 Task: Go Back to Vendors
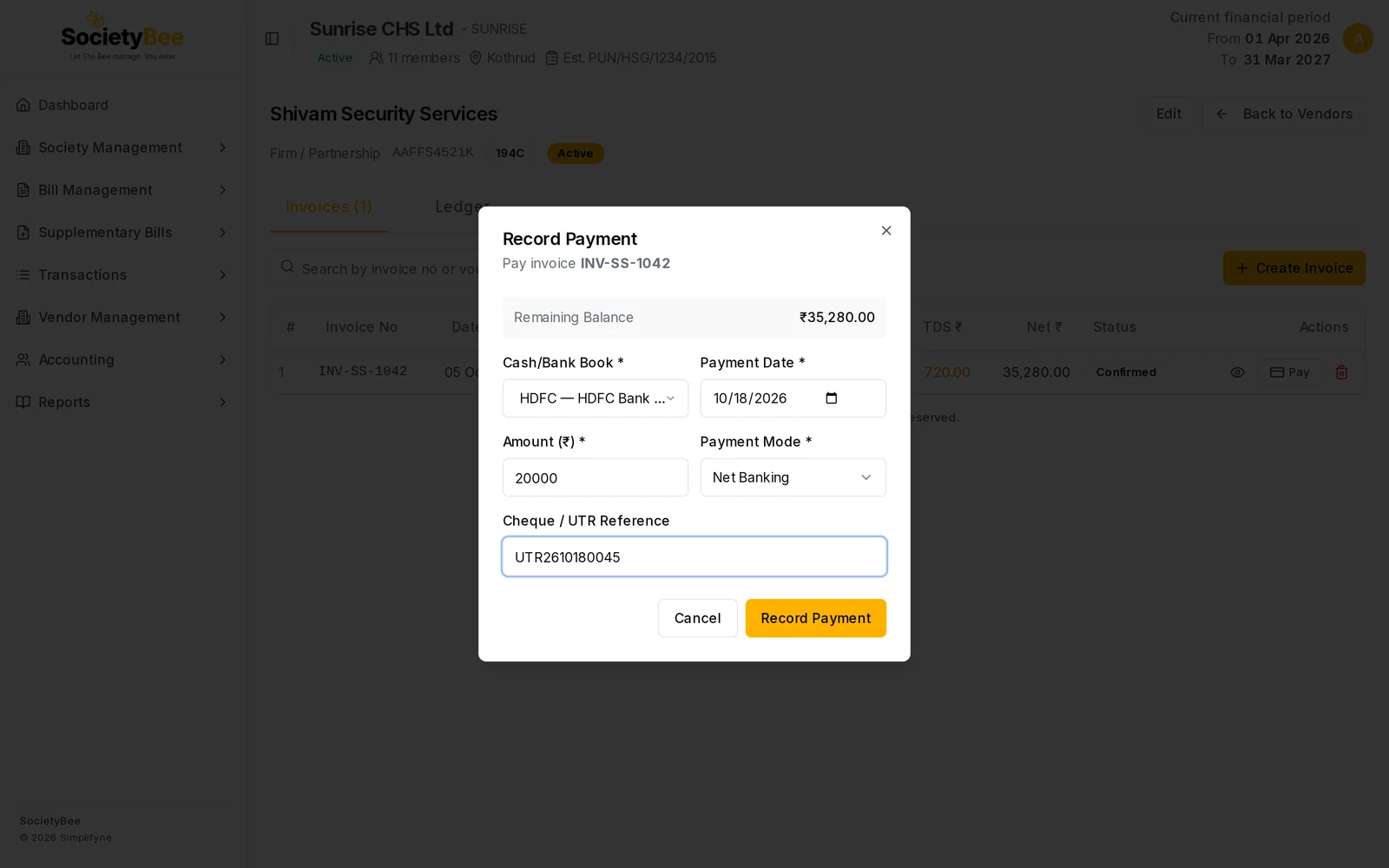[1284, 114]
